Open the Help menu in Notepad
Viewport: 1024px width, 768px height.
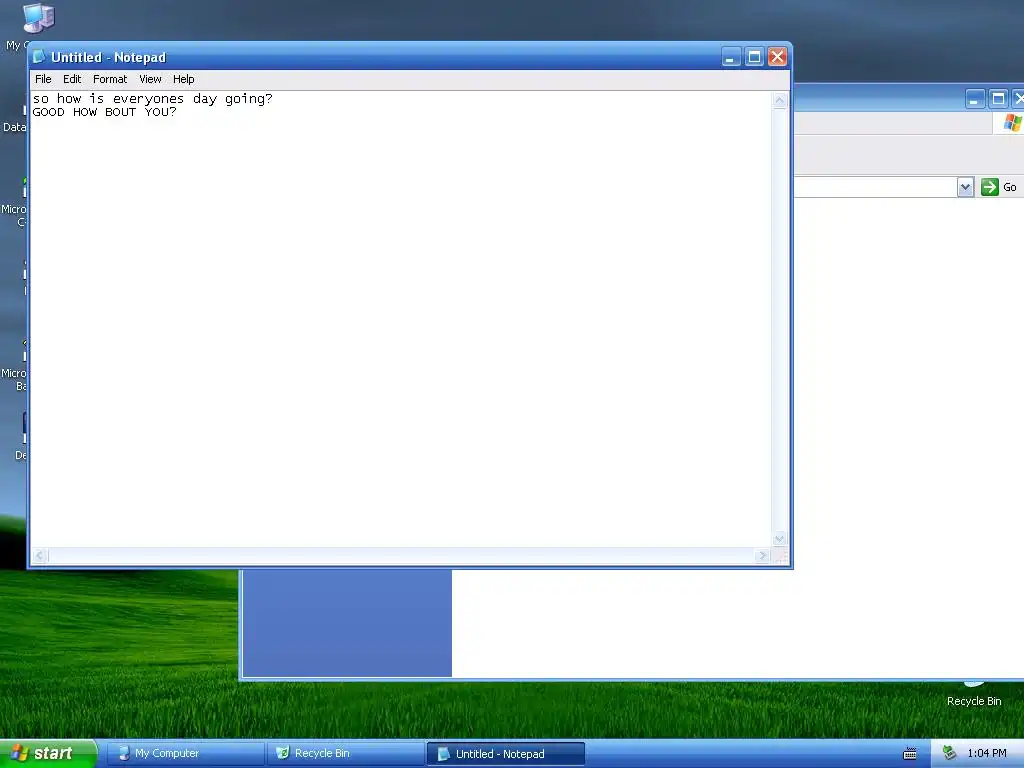coord(184,79)
